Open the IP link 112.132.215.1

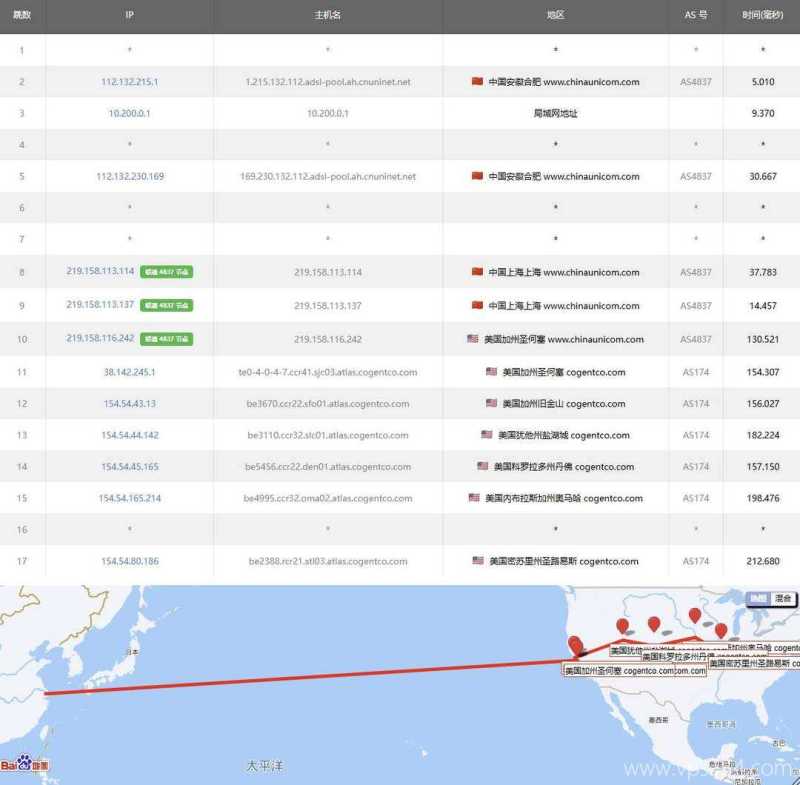click(129, 82)
